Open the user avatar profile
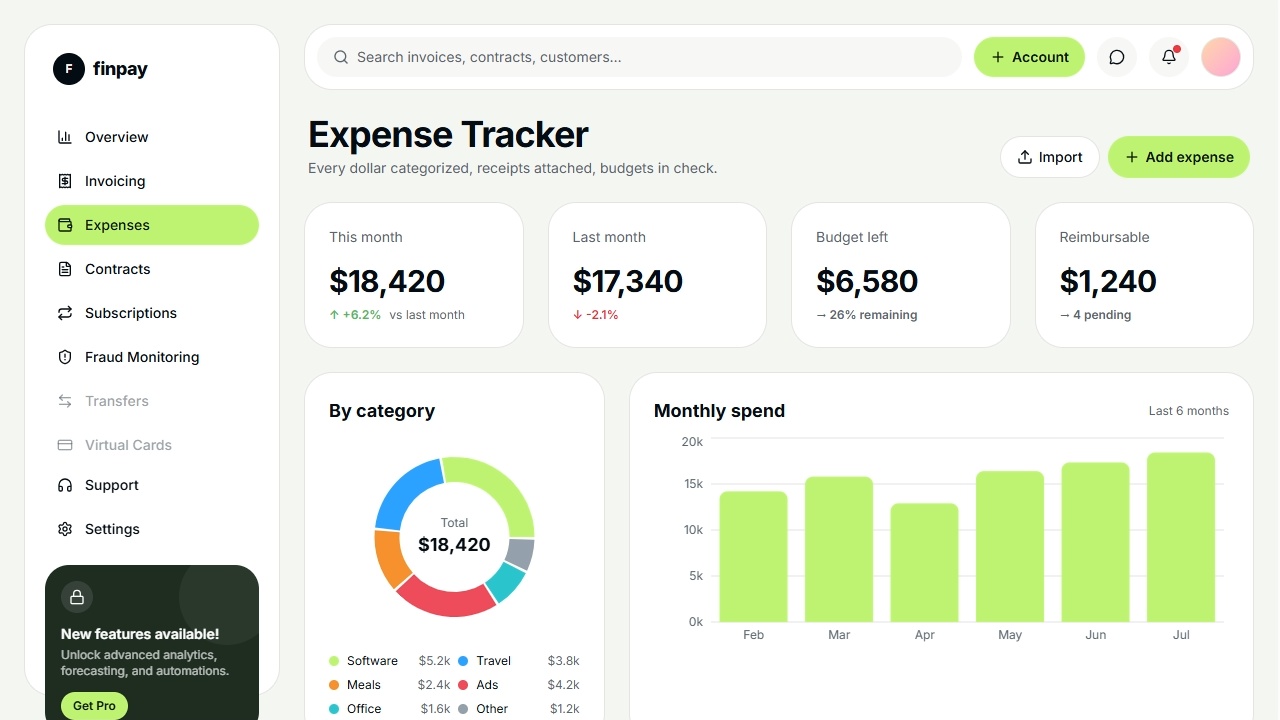Viewport: 1280px width, 720px height. [1221, 57]
